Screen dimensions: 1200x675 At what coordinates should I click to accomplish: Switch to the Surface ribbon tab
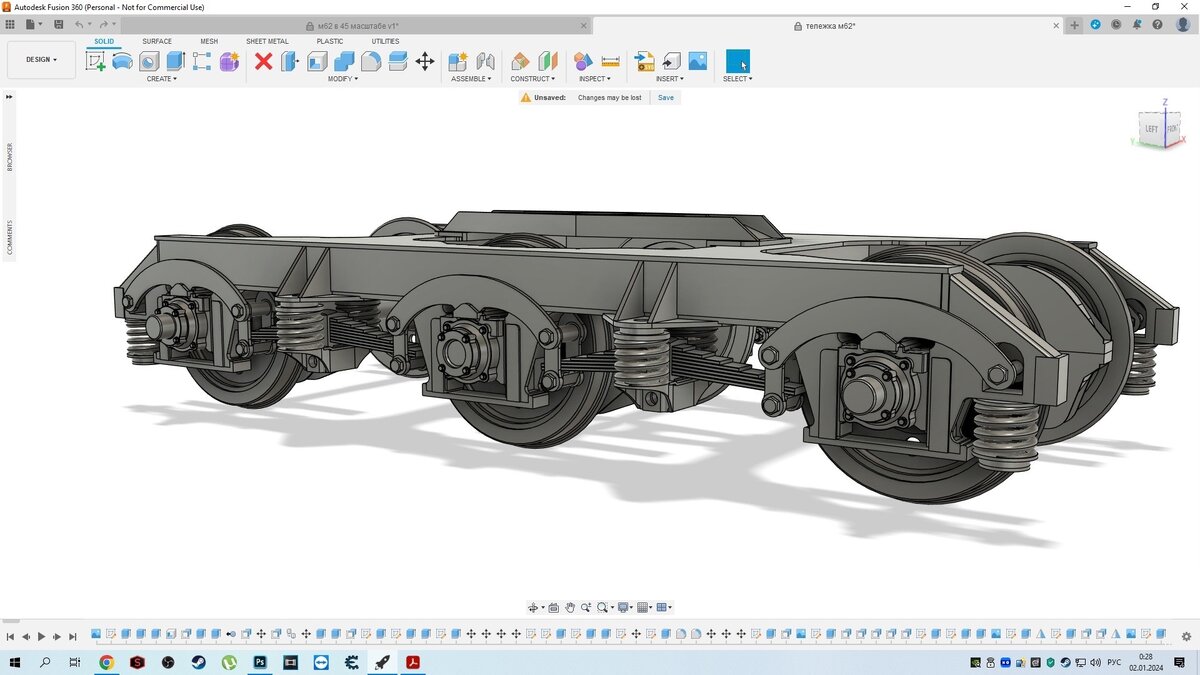click(x=157, y=41)
